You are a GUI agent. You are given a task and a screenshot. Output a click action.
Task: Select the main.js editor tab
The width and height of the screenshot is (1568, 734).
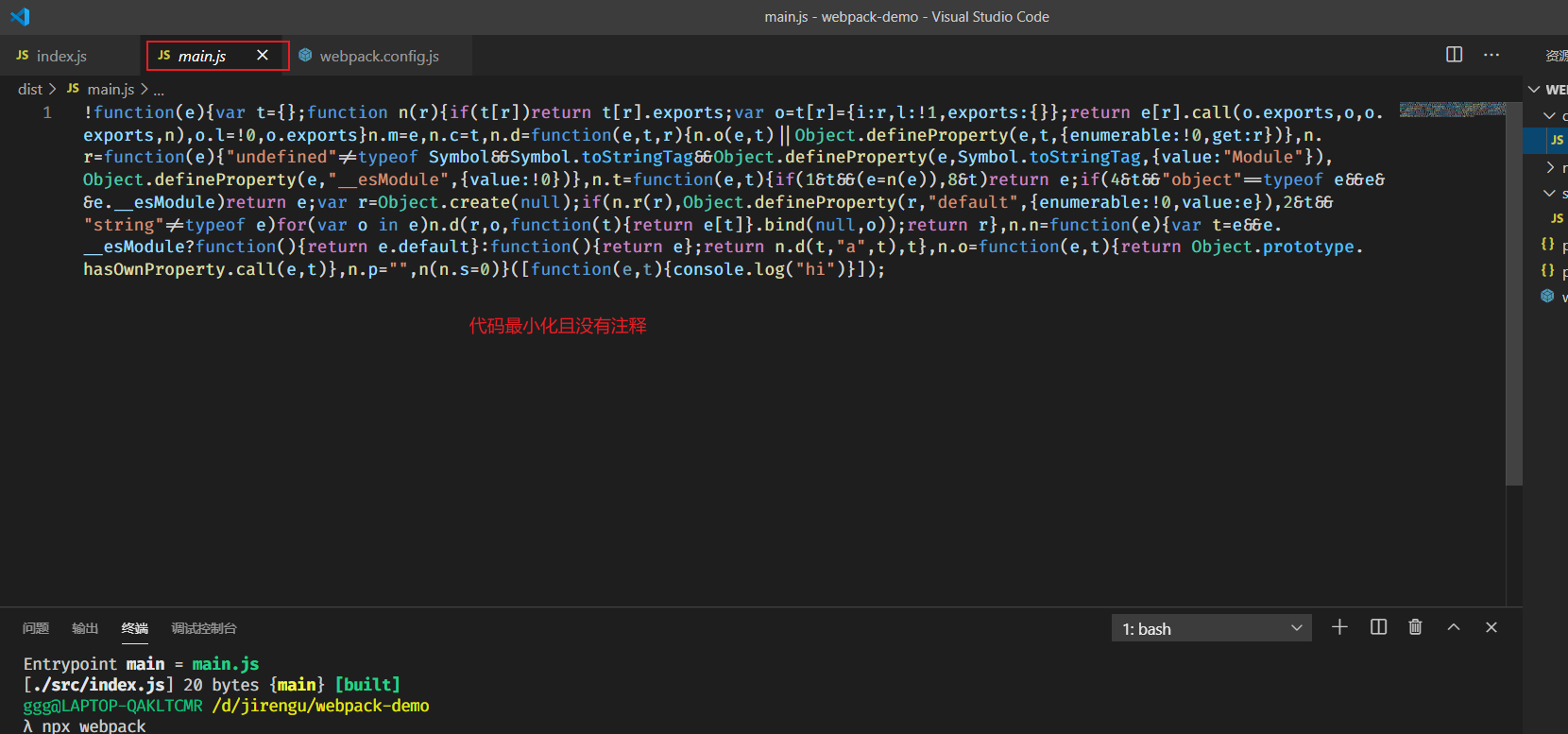202,56
